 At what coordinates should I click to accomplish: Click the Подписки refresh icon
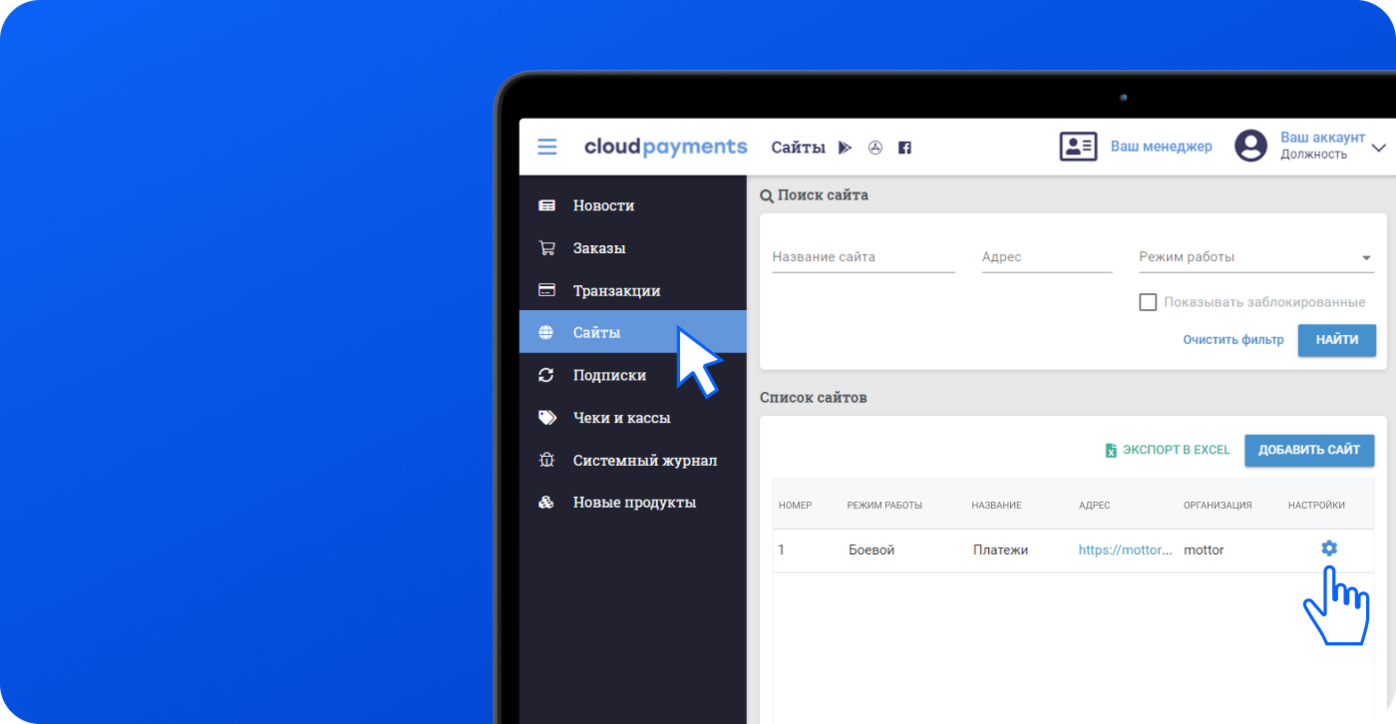pos(546,375)
